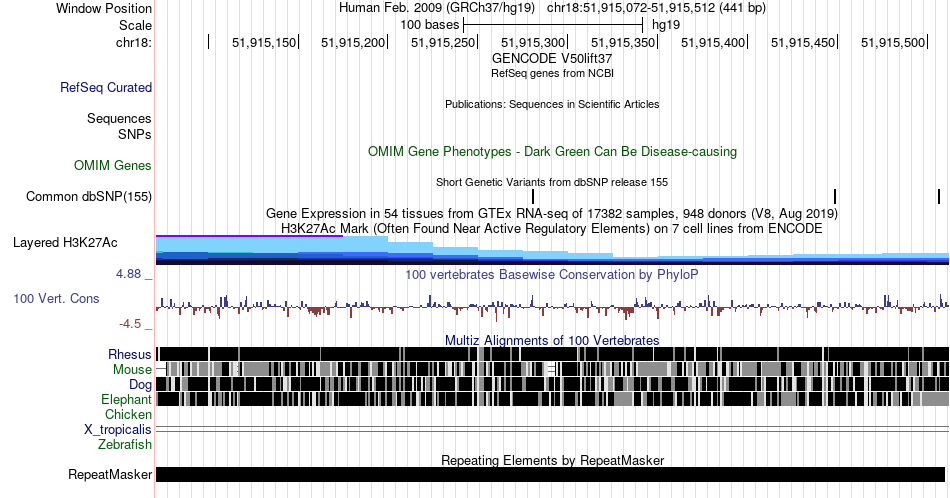Open Layered H3K27Ac track settings label
The height and width of the screenshot is (498, 950).
point(65,242)
